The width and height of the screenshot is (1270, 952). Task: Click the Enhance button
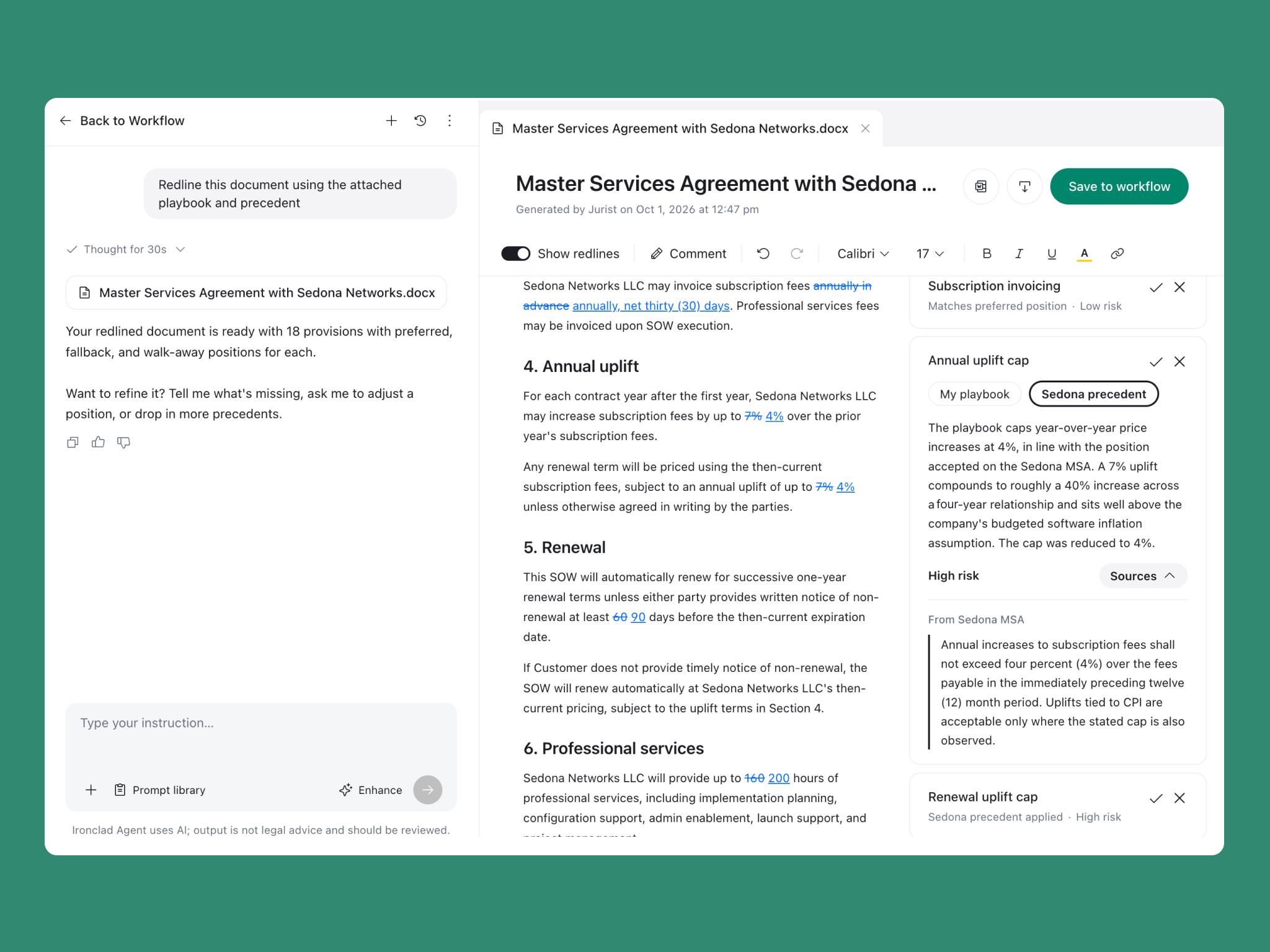pyautogui.click(x=371, y=790)
